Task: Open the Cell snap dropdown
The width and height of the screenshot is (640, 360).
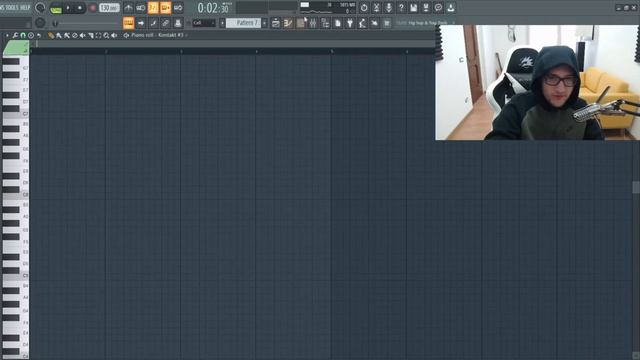Action: point(204,23)
